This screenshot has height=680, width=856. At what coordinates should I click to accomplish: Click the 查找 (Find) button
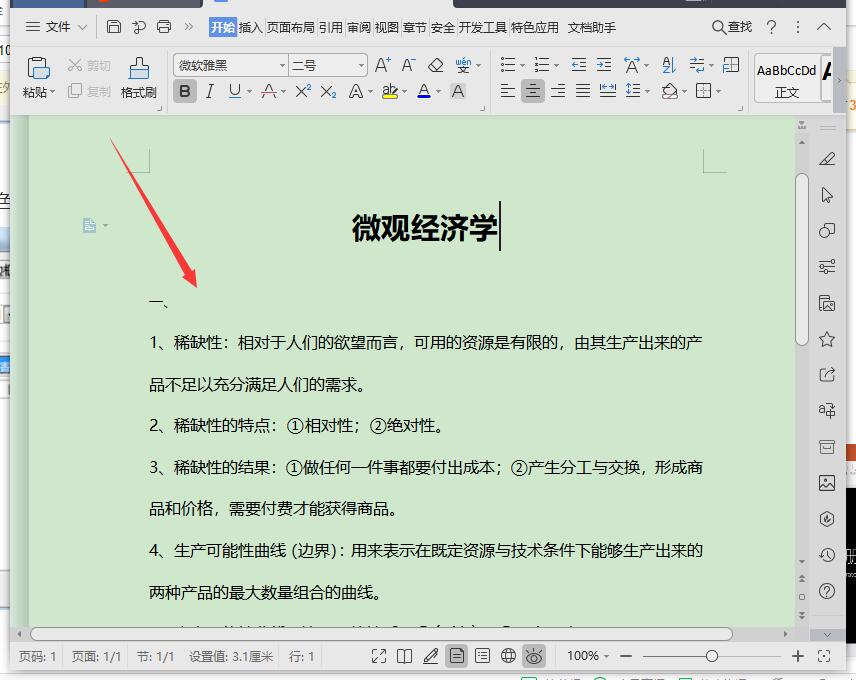tap(732, 27)
